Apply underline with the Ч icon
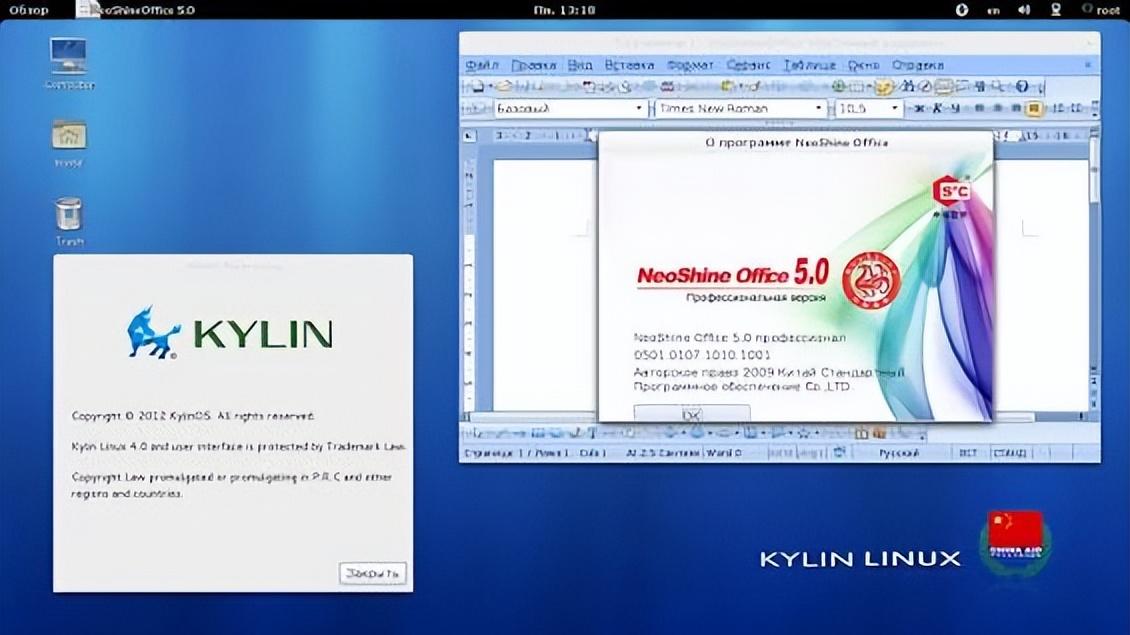The height and width of the screenshot is (635, 1130). click(x=955, y=108)
